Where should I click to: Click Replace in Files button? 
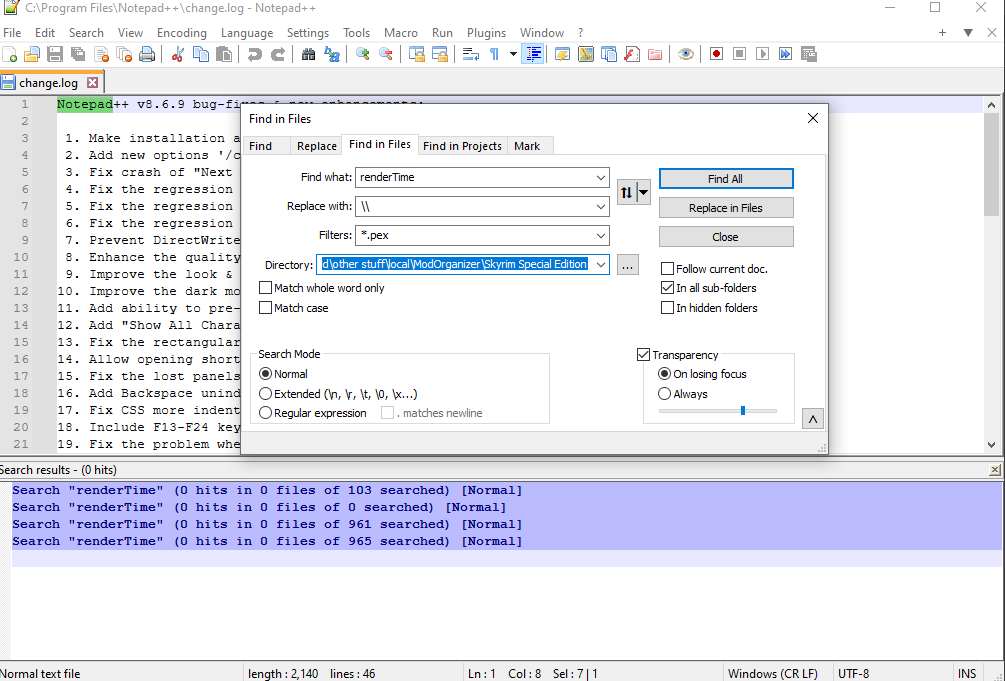[x=726, y=208]
